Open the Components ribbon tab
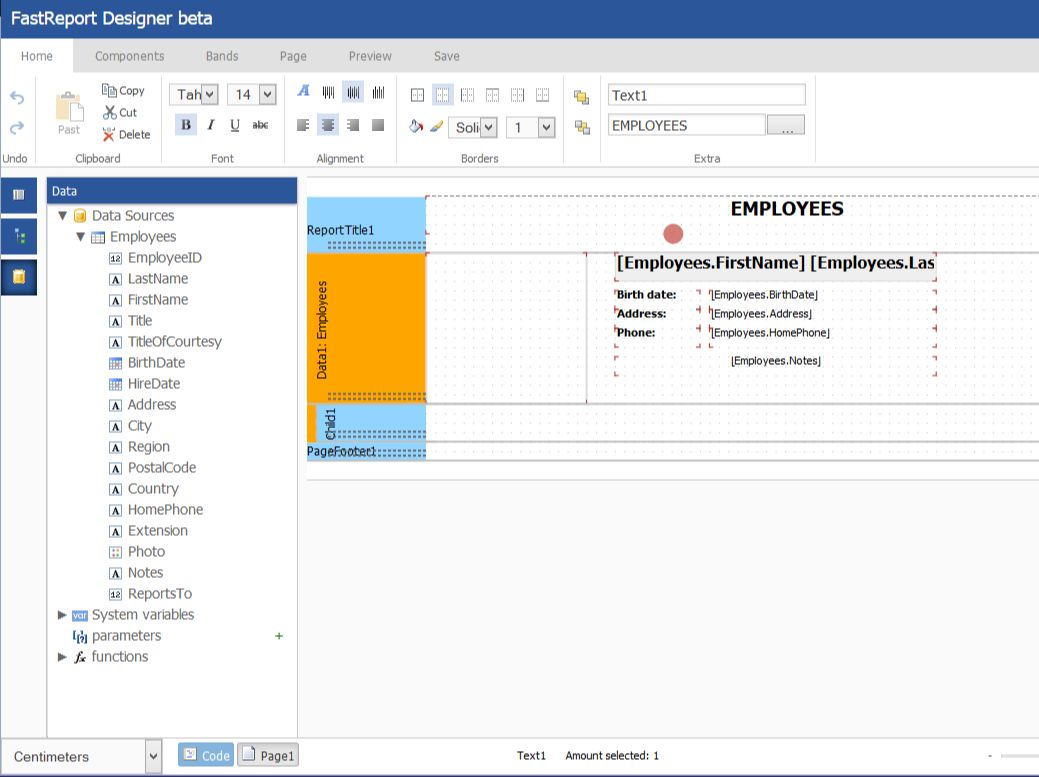The width and height of the screenshot is (1039, 777). (x=129, y=56)
